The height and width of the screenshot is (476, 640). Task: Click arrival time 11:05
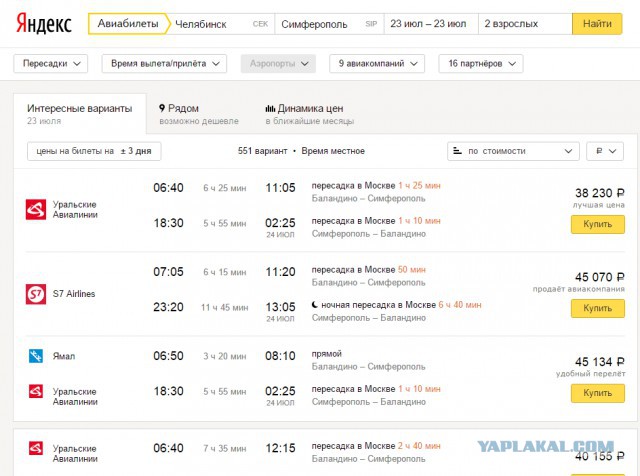point(280,188)
